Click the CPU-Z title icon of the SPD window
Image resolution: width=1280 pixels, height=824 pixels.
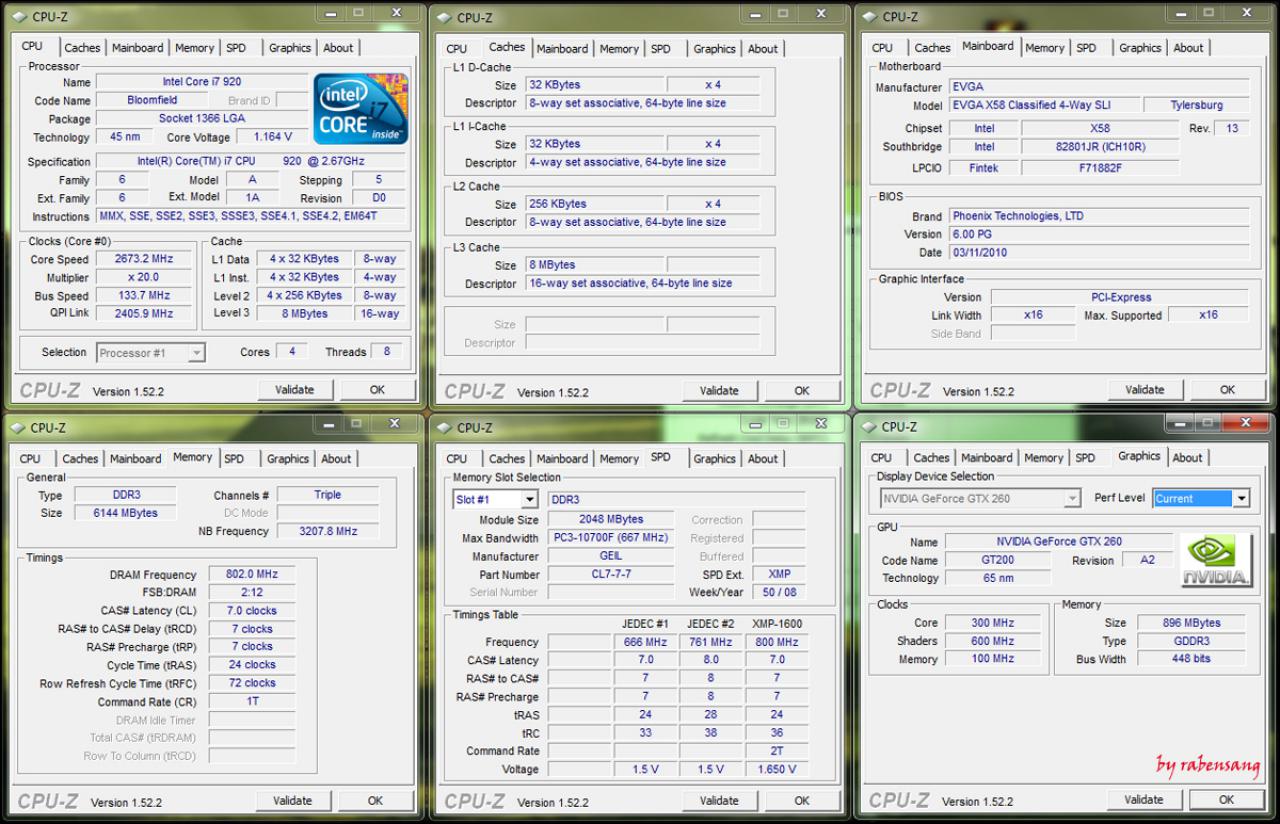pyautogui.click(x=444, y=428)
